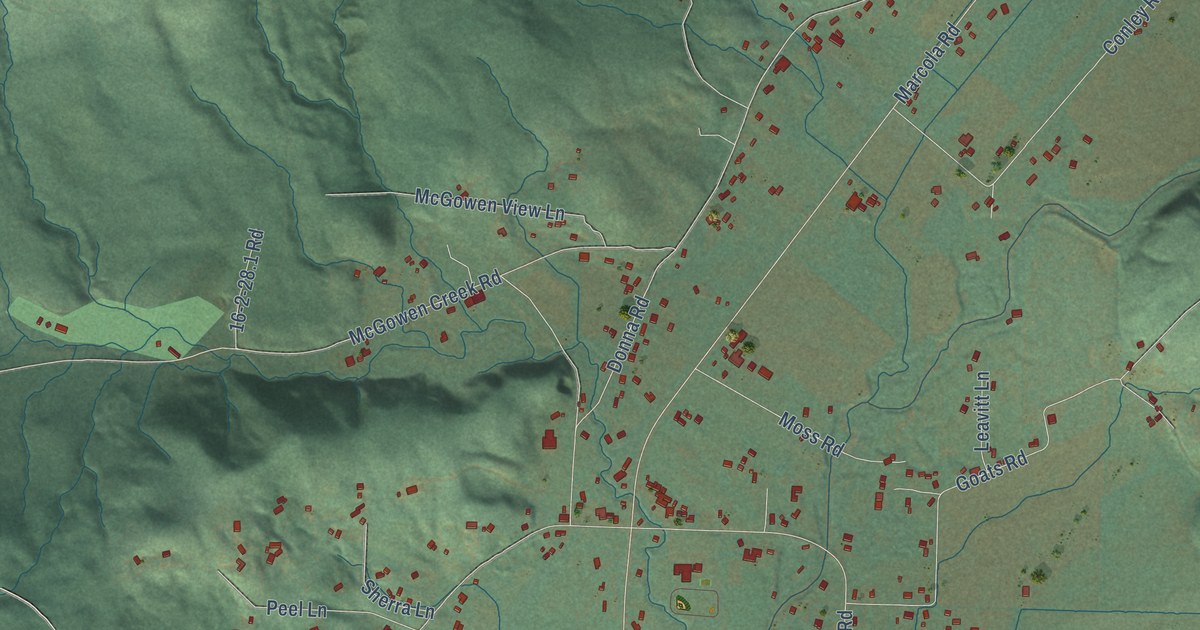Viewport: 1200px width, 630px height.
Task: Click the Conley road label
Action: point(1130,27)
